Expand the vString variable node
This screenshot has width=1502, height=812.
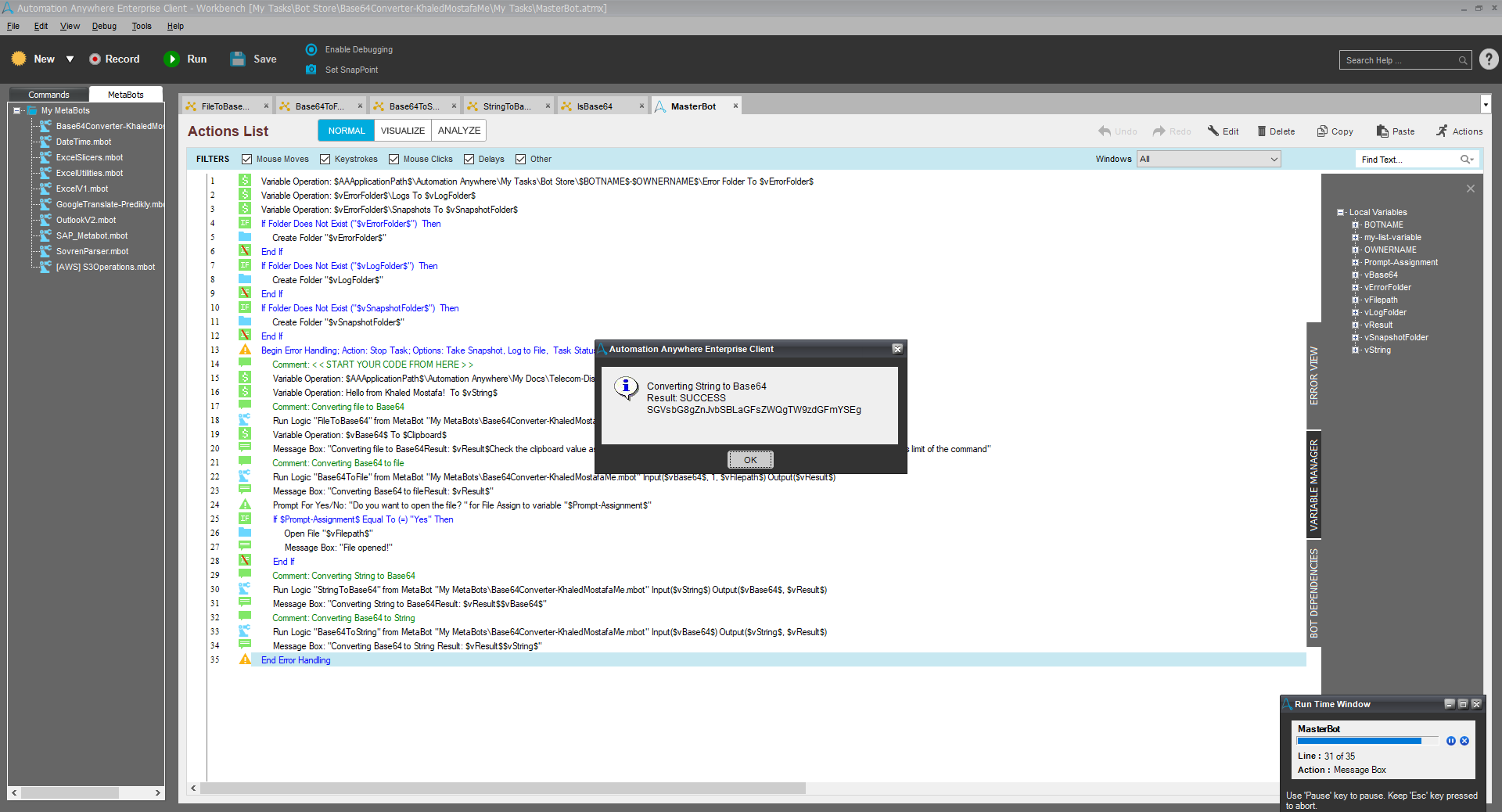pyautogui.click(x=1355, y=350)
